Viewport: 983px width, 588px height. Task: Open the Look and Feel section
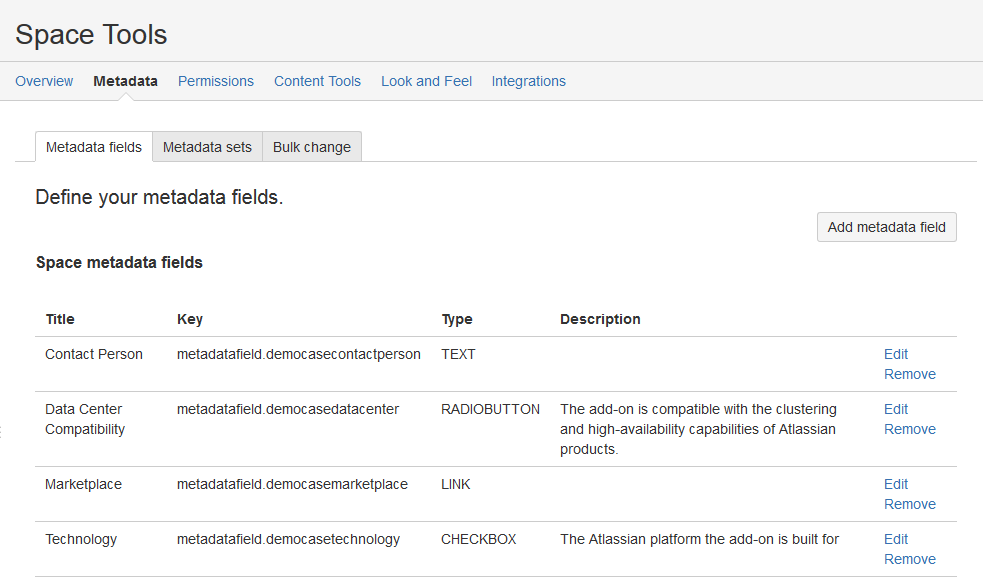pyautogui.click(x=426, y=81)
